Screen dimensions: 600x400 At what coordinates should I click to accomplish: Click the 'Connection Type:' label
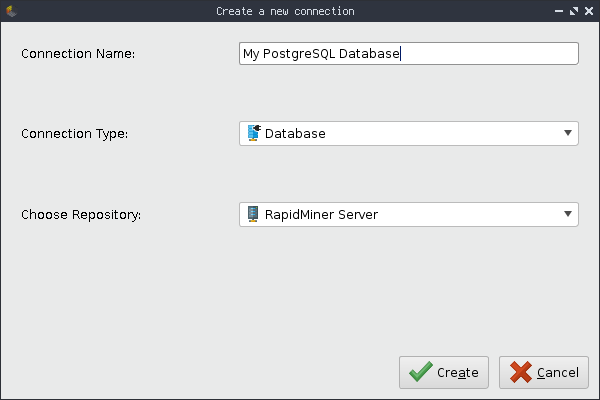coord(74,133)
